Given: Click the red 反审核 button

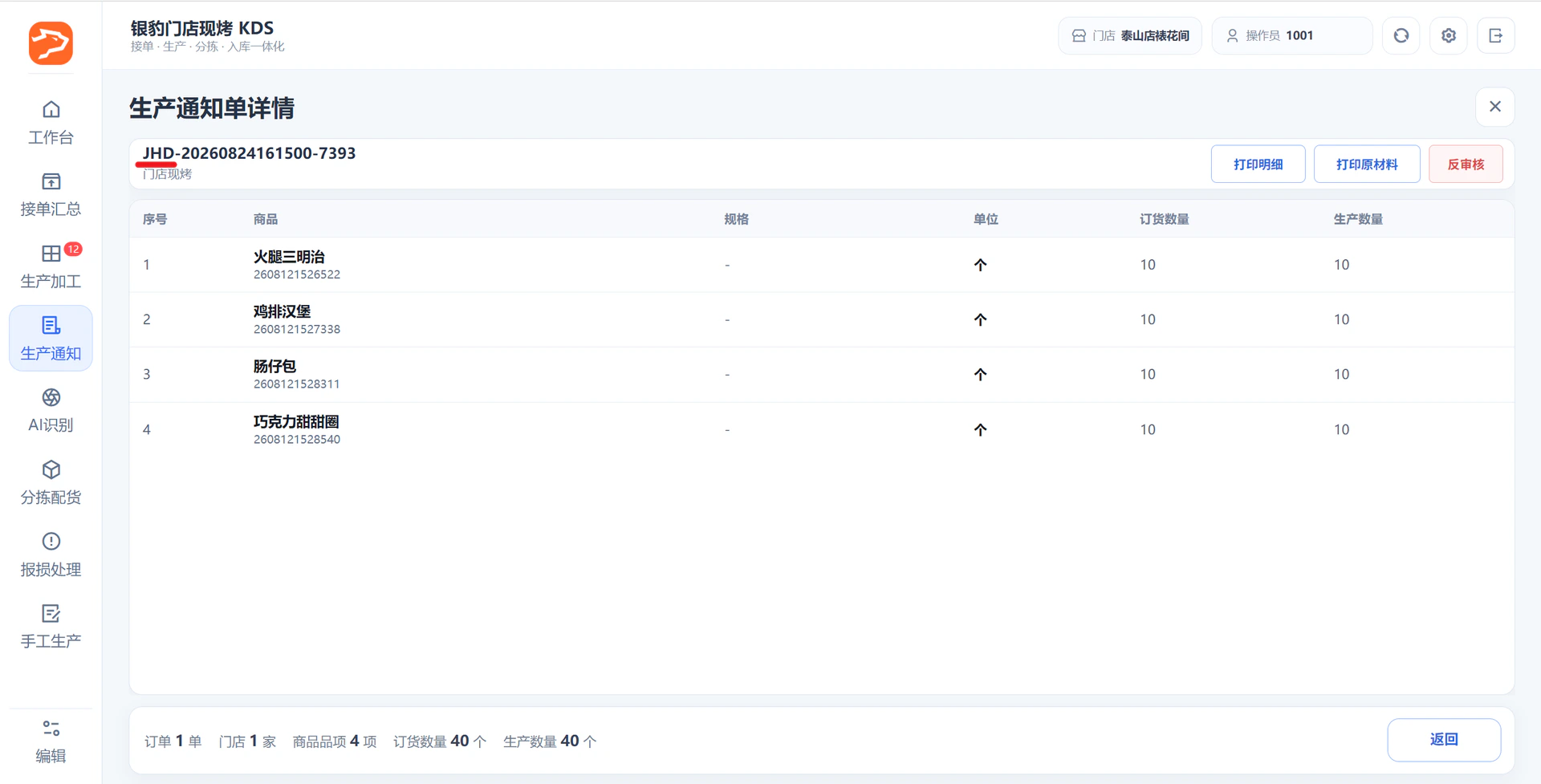Looking at the screenshot, I should point(1466,165).
